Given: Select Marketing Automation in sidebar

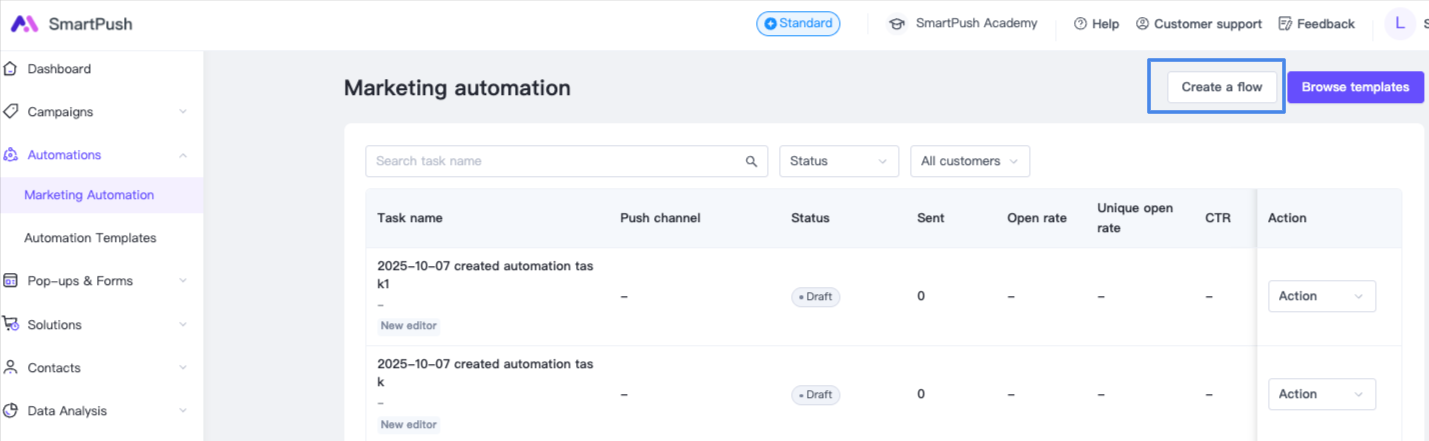Looking at the screenshot, I should [89, 195].
